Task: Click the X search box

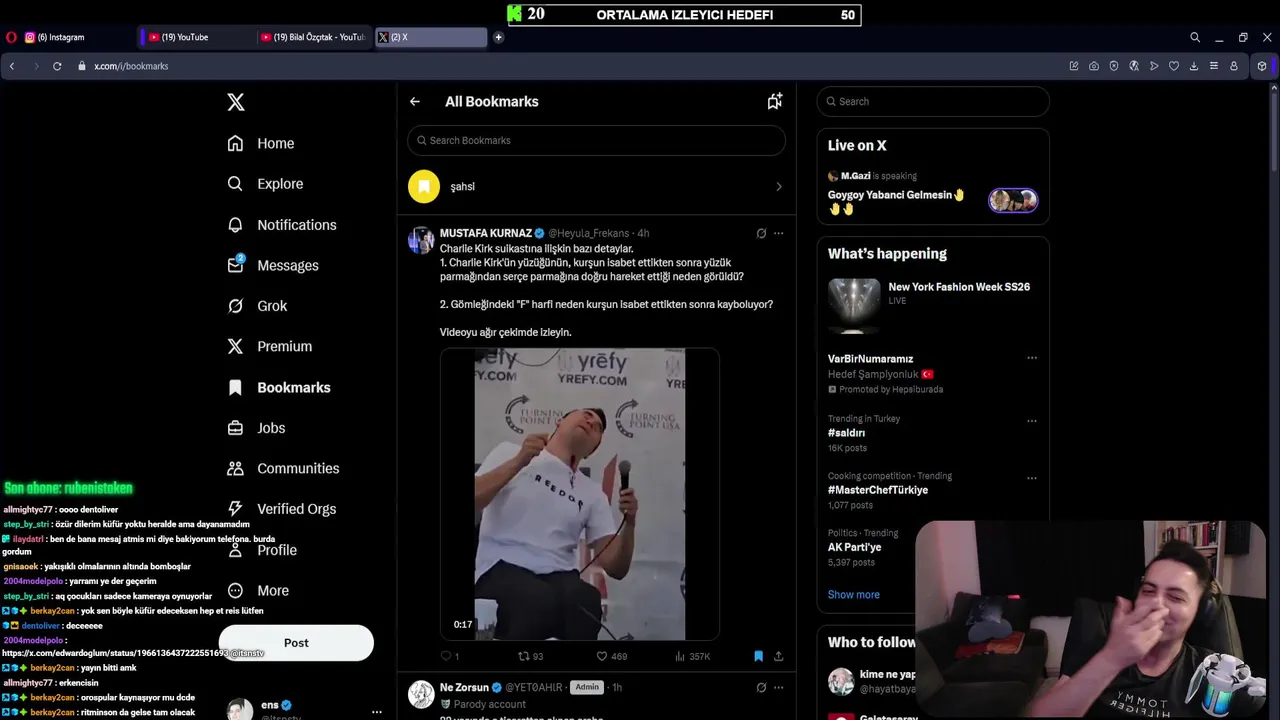Action: 933,101
